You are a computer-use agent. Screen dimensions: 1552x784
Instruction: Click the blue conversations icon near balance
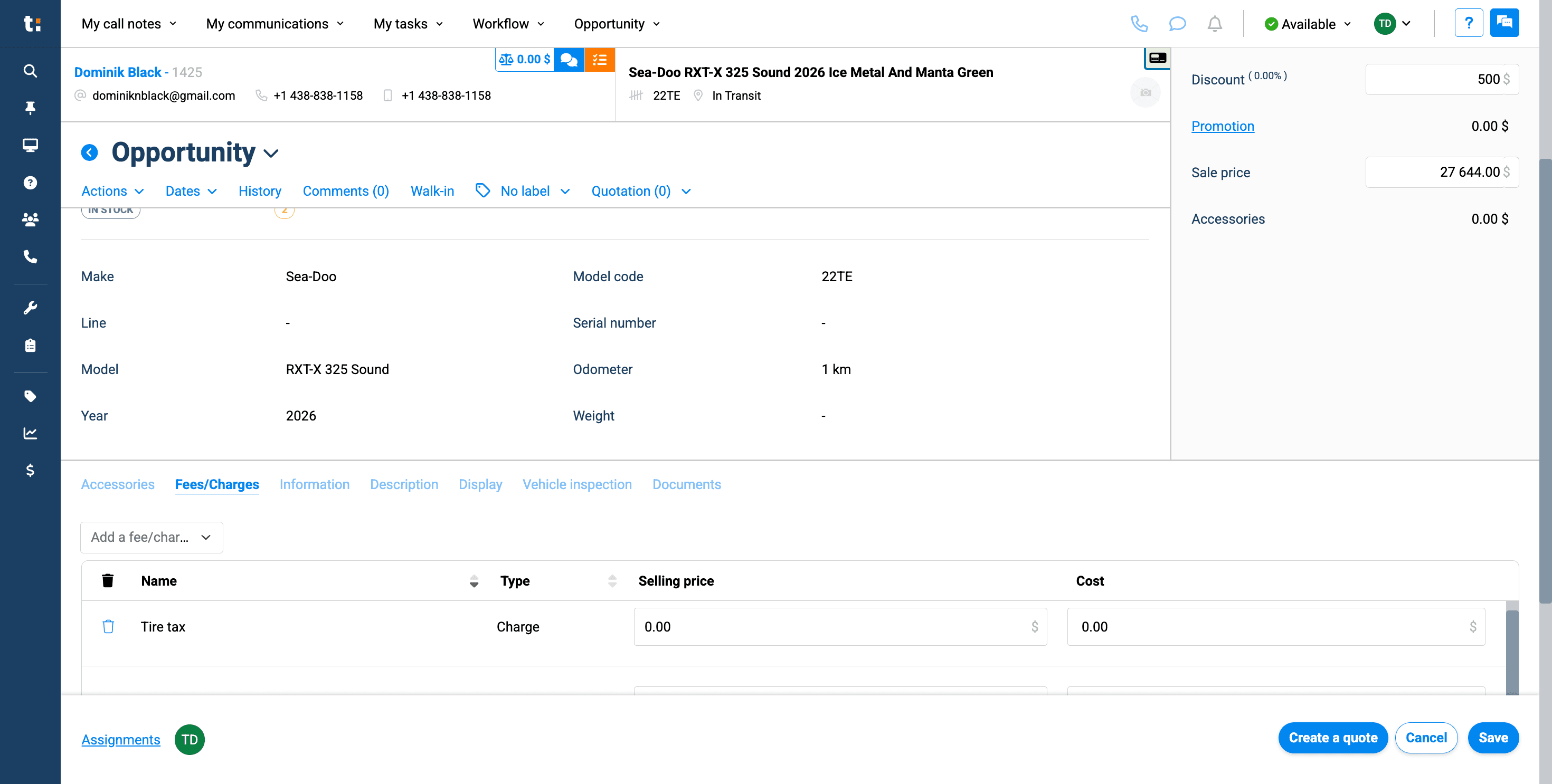(569, 59)
